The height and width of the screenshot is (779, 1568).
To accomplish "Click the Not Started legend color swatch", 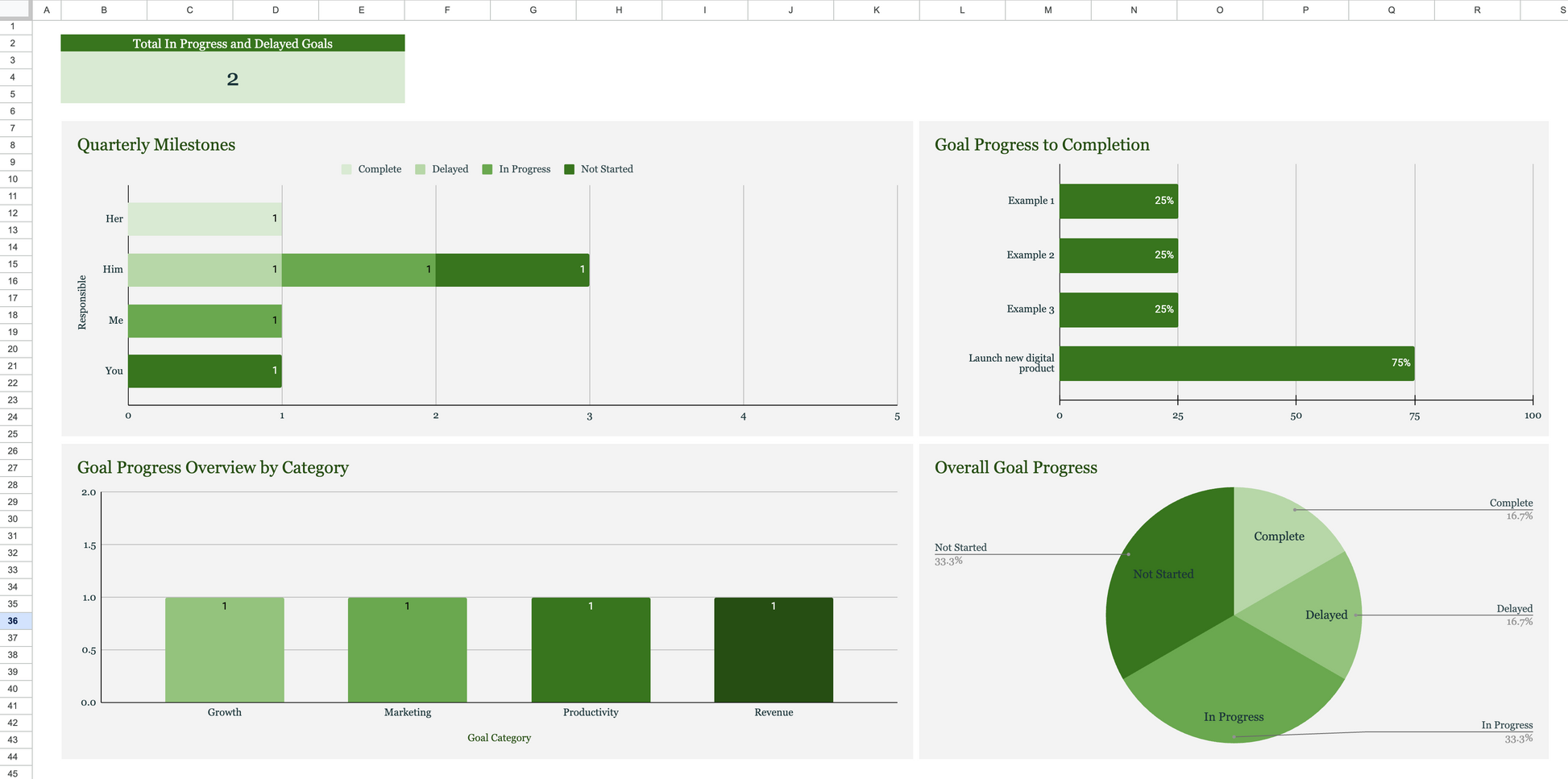I will click(569, 169).
